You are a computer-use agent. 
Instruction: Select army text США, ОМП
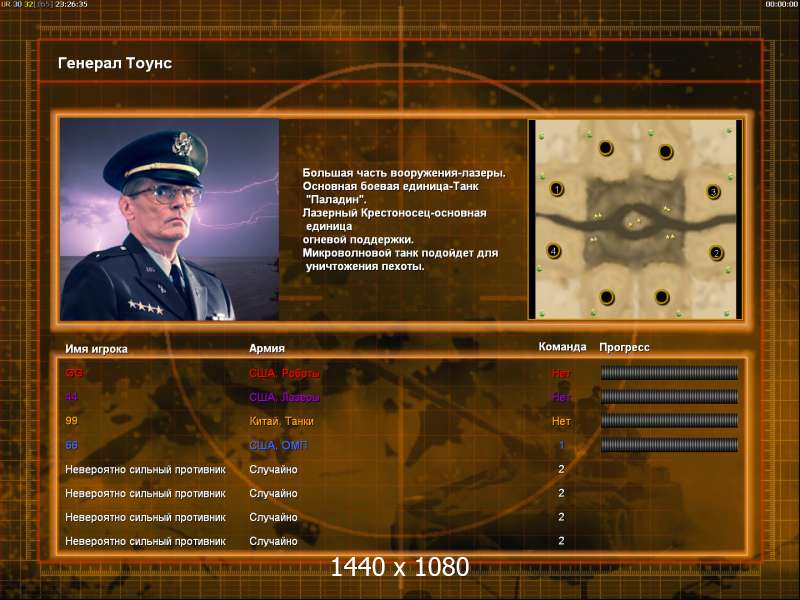278,445
